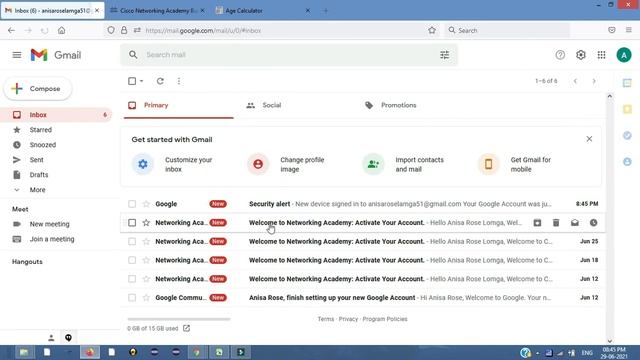Open Gmail Settings gear icon

(581, 55)
